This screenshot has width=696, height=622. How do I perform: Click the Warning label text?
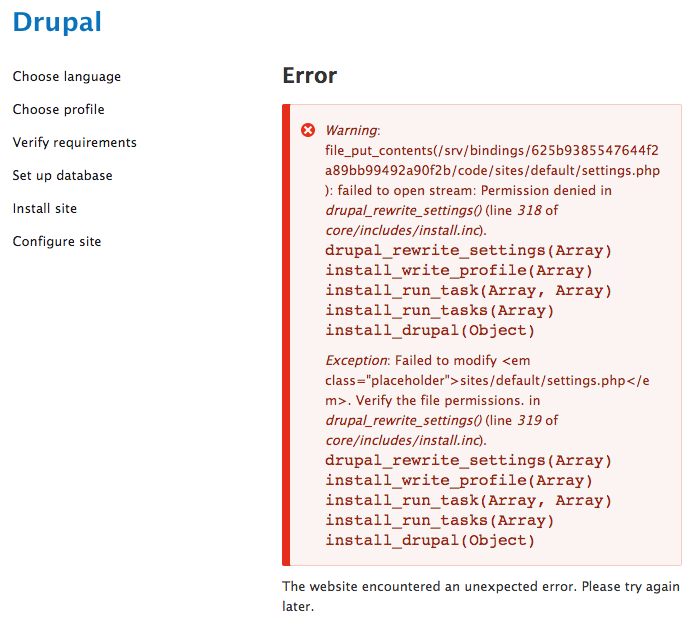tap(351, 131)
